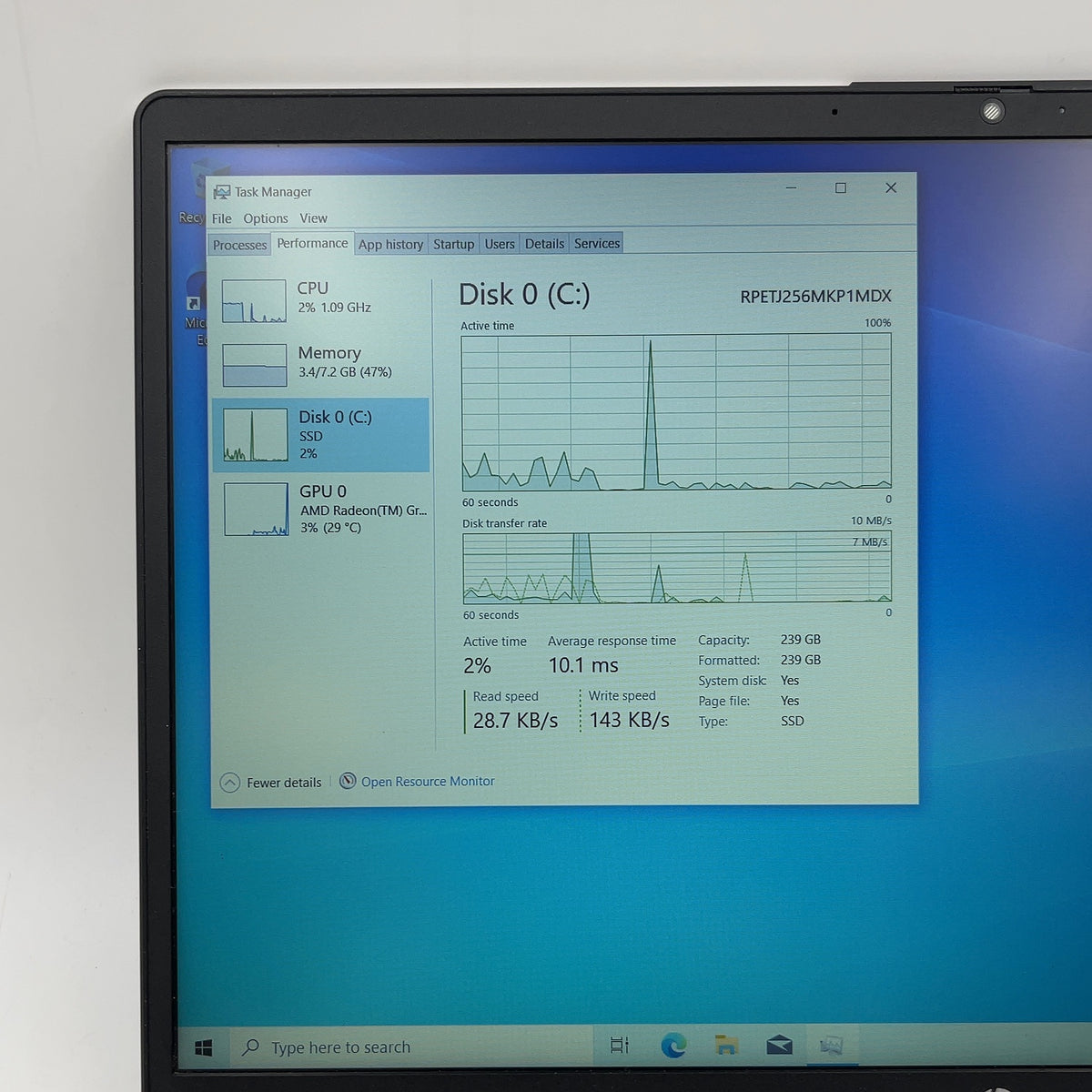Click the SSD value beside Type

click(793, 721)
